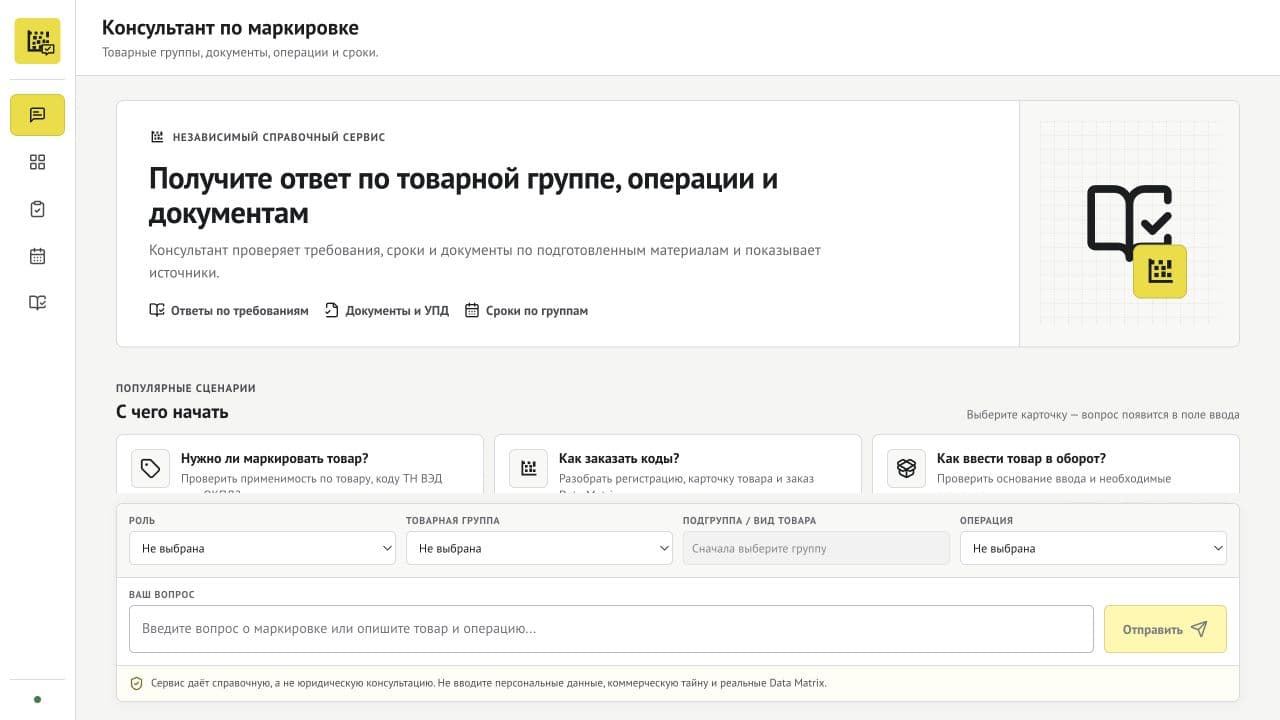Click the box icon on circulation card
The image size is (1280, 720).
pos(906,468)
